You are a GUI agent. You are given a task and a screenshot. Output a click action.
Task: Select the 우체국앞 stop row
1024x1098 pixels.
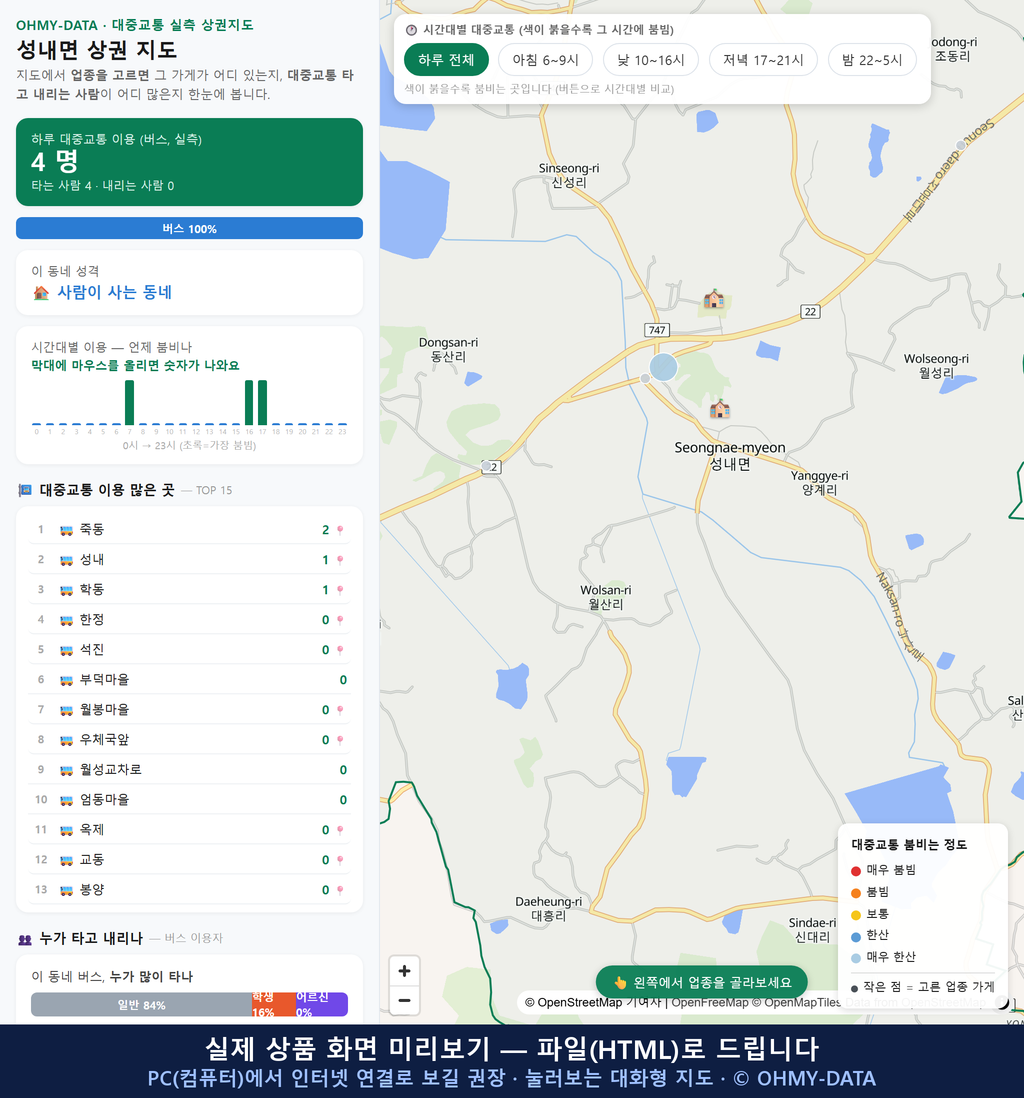tap(189, 740)
